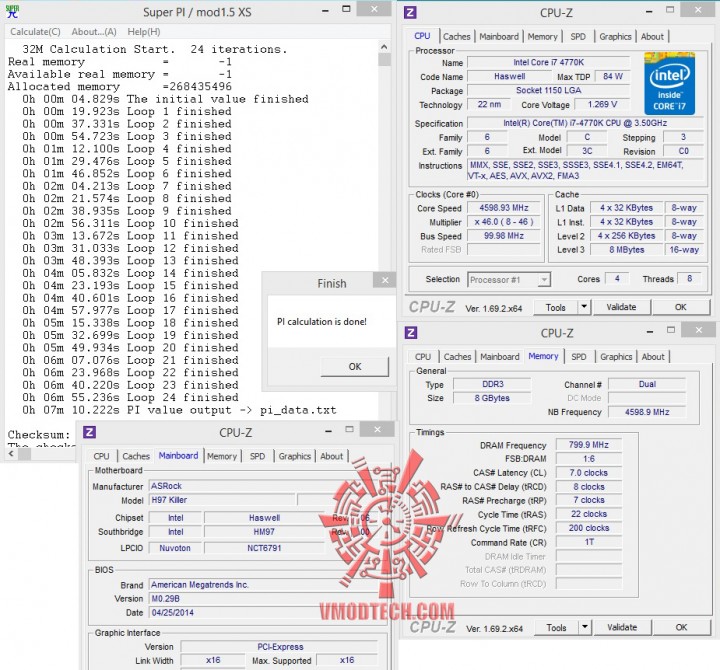Close the Finish dialog
The image size is (720, 670).
(385, 280)
